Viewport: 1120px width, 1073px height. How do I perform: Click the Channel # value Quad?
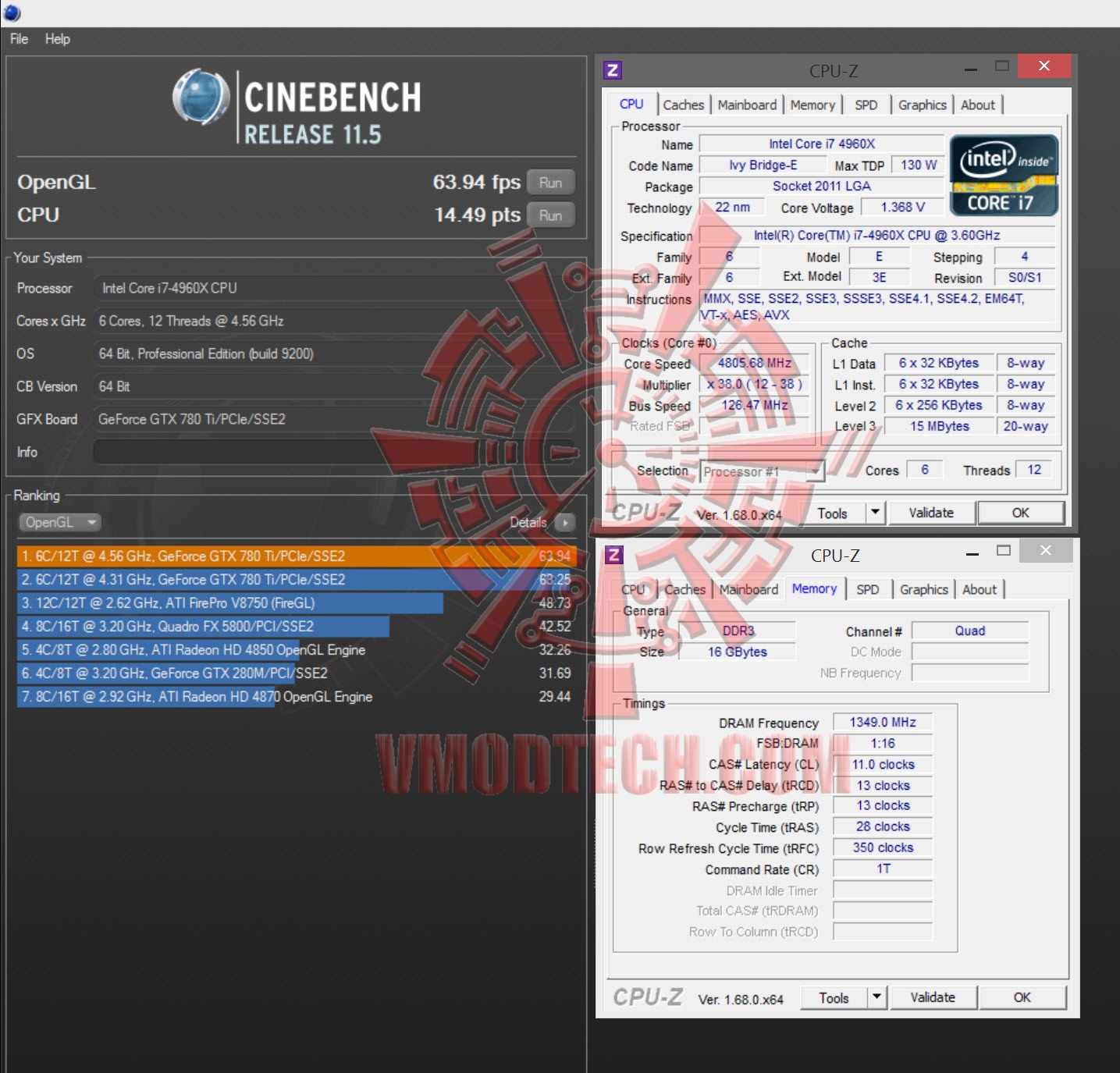tap(970, 631)
